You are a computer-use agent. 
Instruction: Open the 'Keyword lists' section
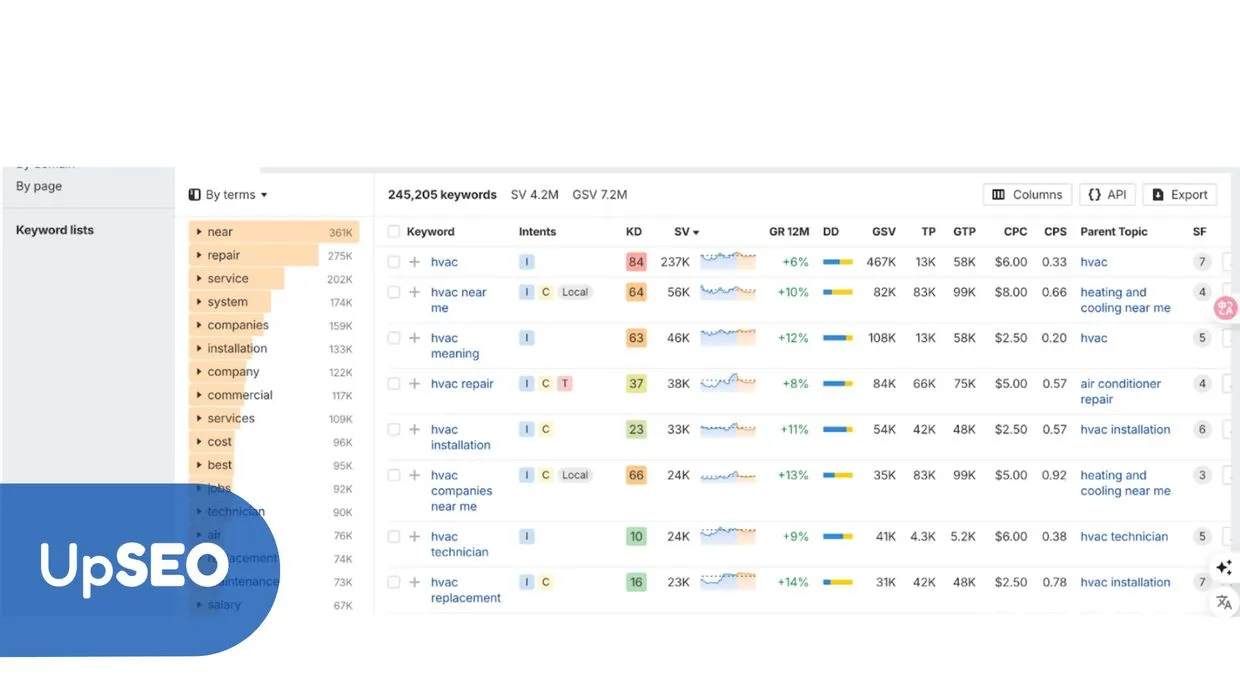54,229
